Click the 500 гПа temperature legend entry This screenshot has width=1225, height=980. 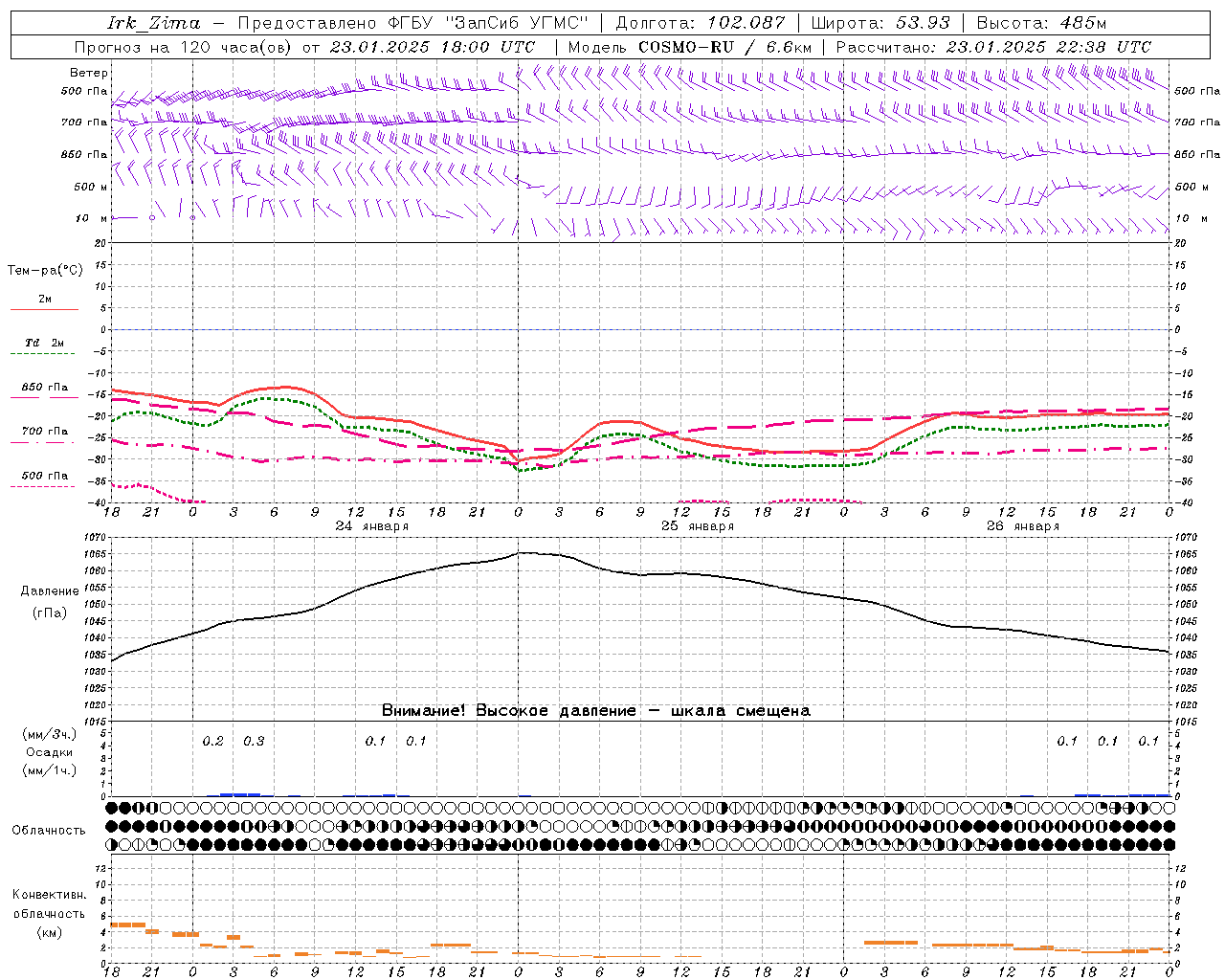pyautogui.click(x=45, y=476)
